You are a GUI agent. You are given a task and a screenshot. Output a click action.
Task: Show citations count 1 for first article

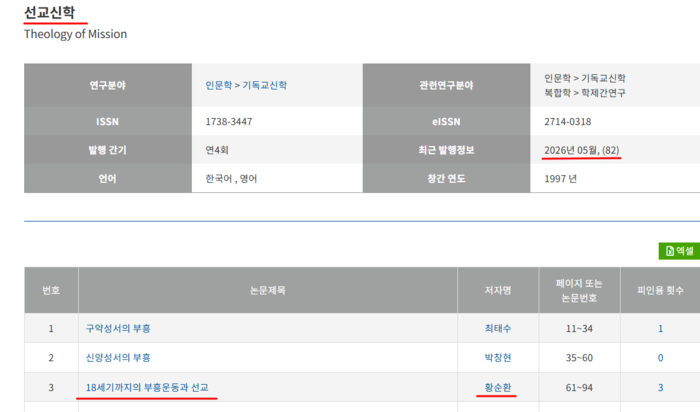click(660, 329)
